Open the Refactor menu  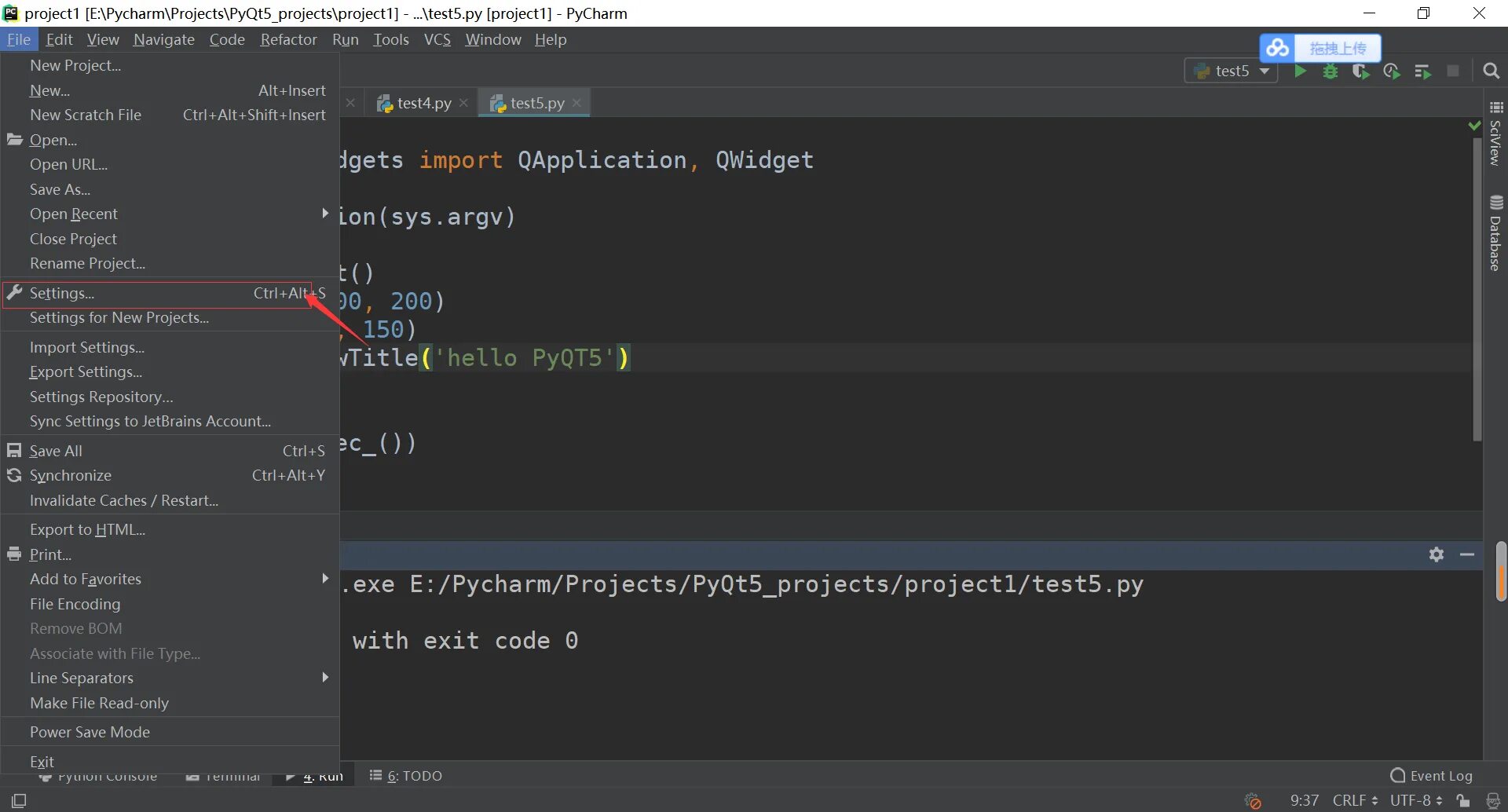288,39
